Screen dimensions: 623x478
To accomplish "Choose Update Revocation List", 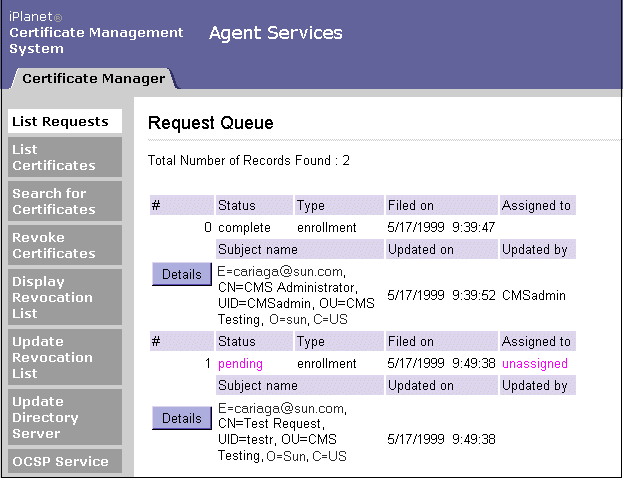I will 54,357.
